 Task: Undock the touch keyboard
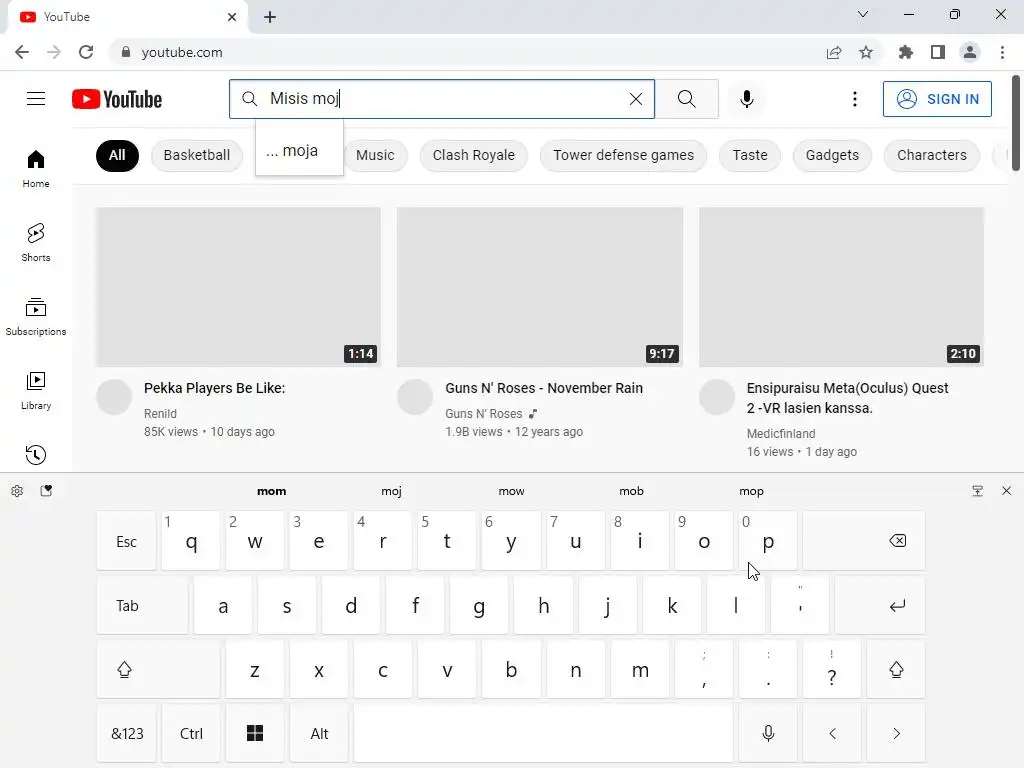[977, 491]
